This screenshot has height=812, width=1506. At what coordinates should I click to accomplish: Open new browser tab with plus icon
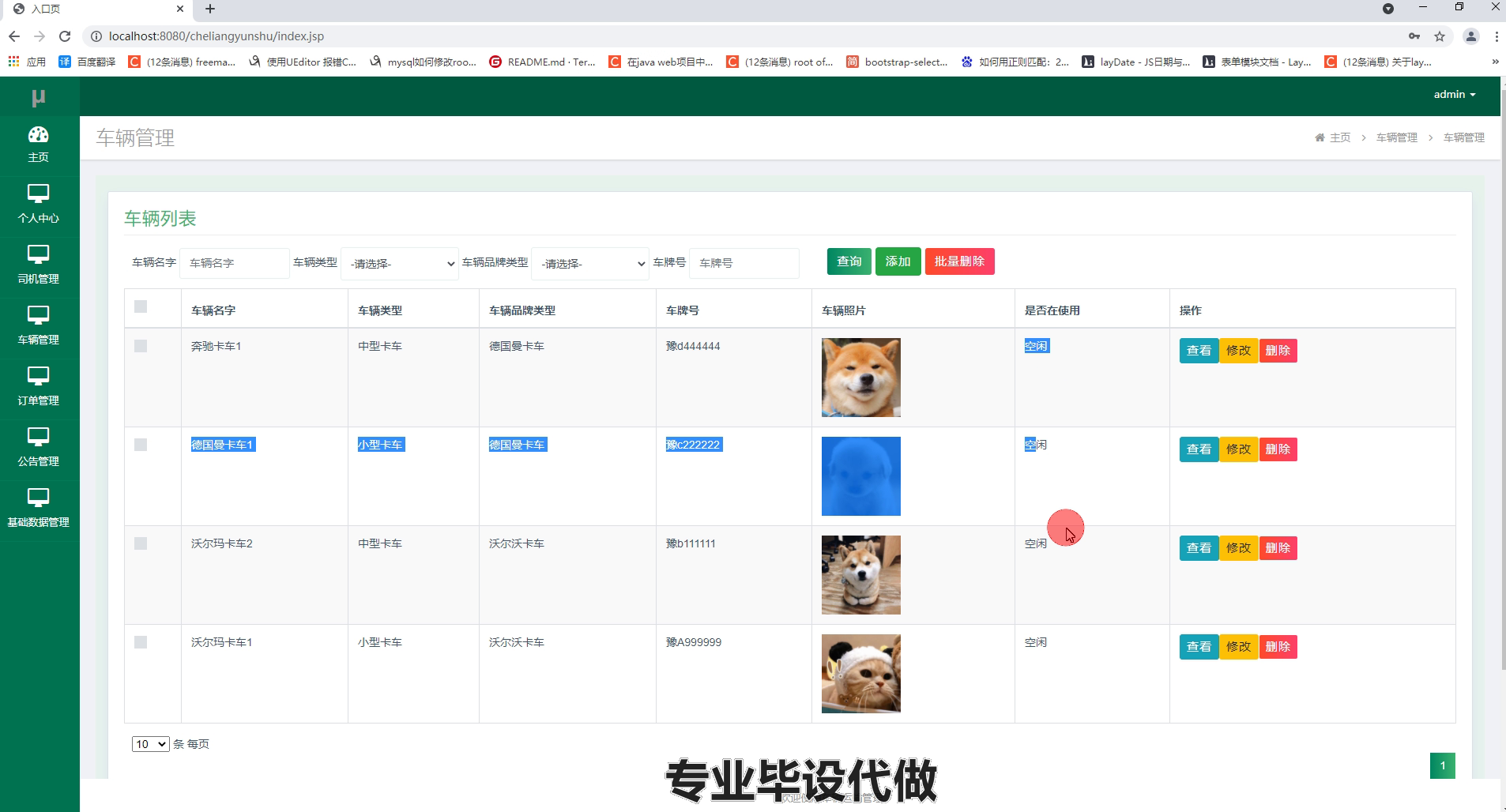coord(210,9)
